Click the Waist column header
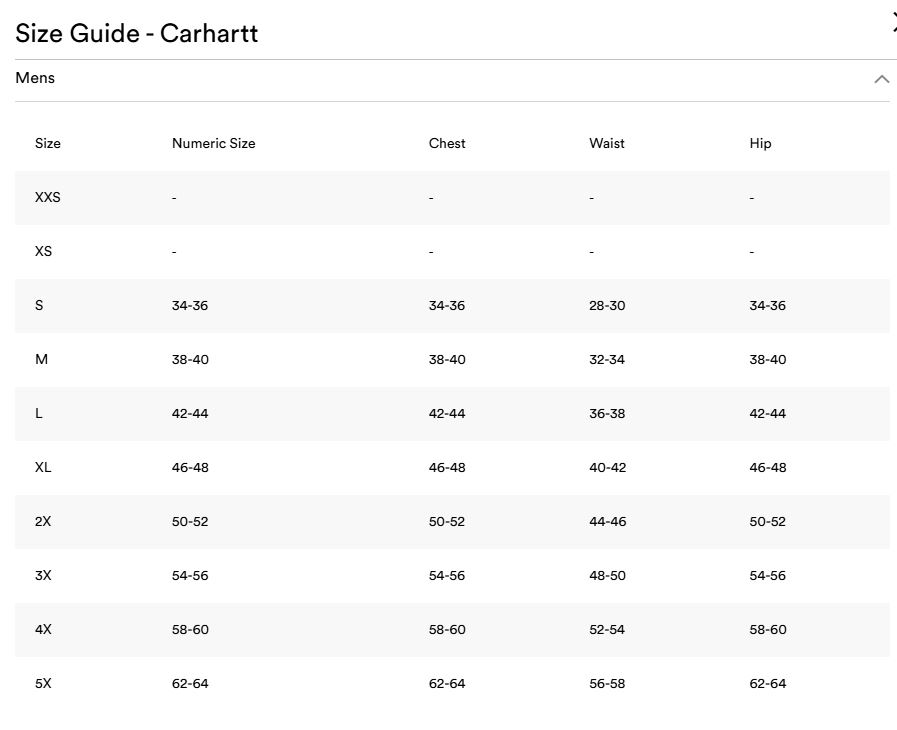The height and width of the screenshot is (730, 897). coord(606,143)
